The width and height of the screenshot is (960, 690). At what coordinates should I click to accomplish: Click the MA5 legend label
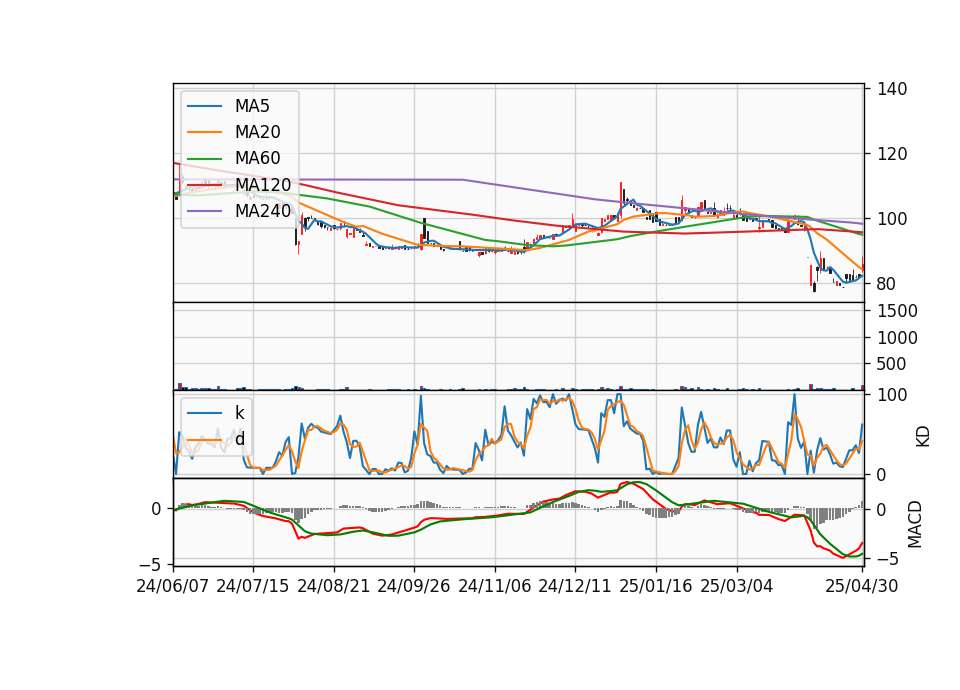252,106
